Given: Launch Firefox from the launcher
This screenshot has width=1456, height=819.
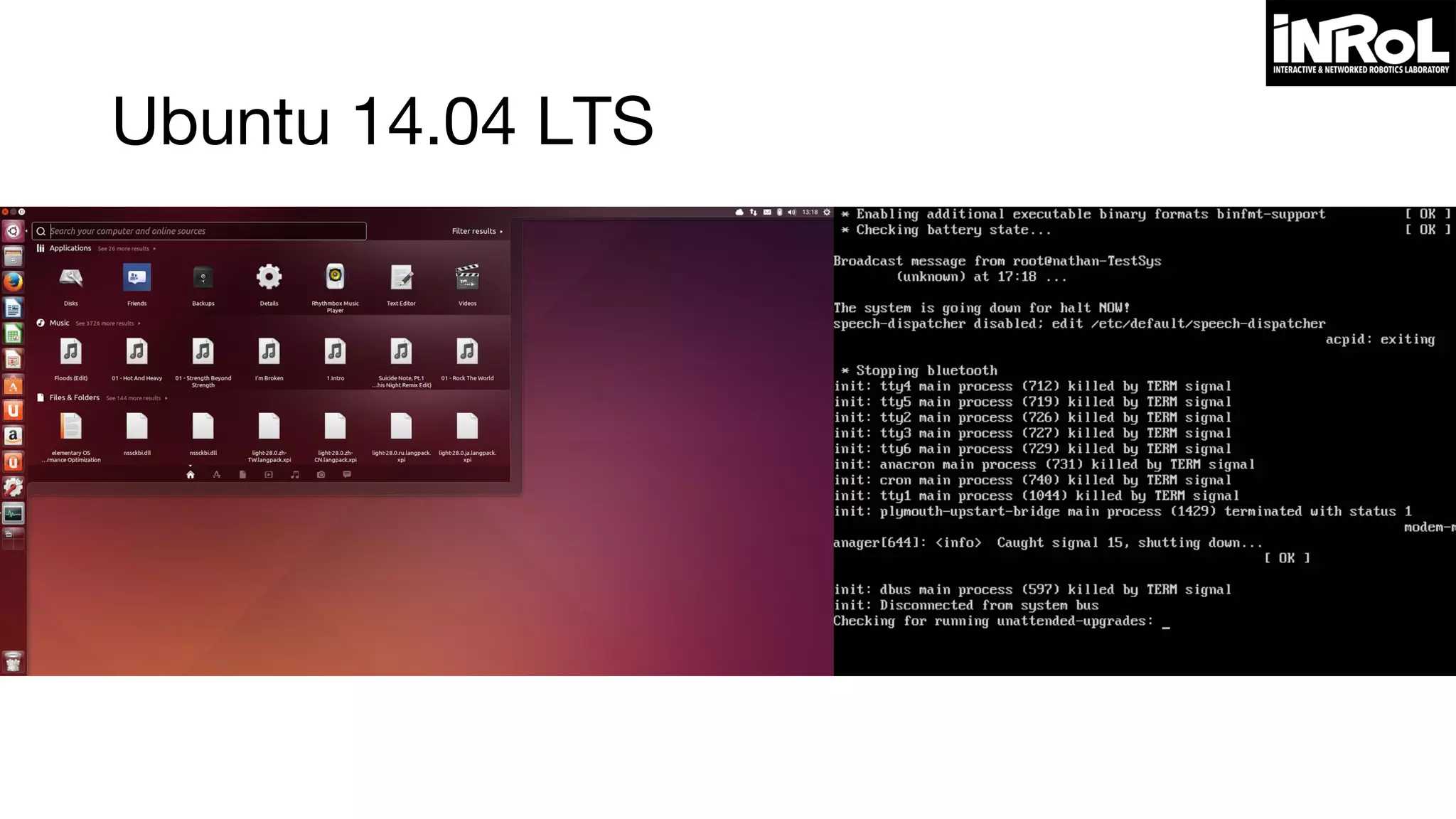Looking at the screenshot, I should 13,282.
